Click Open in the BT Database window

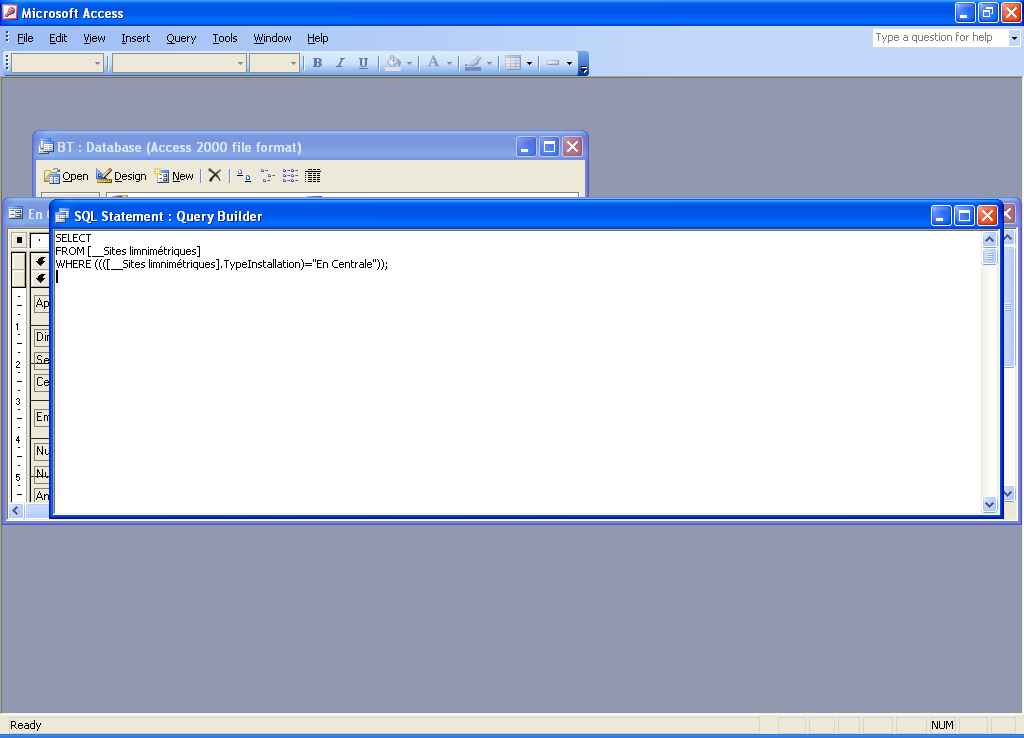pos(67,176)
